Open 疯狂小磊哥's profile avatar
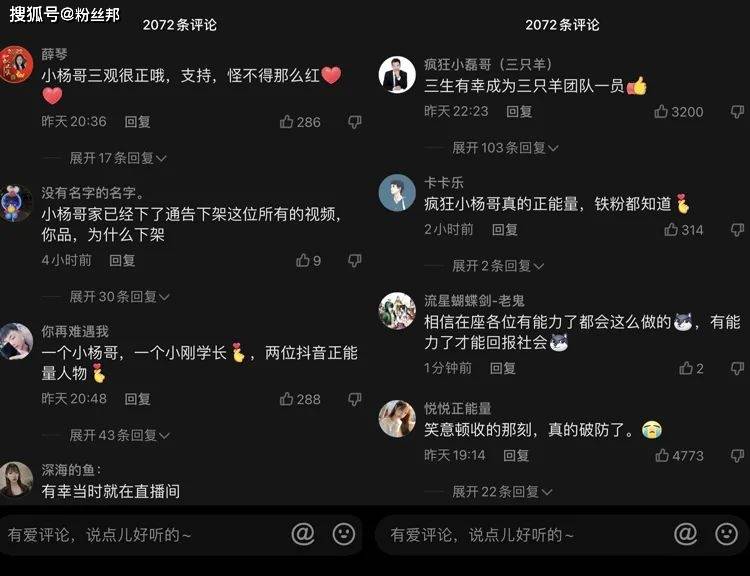Screen dimensions: 750x576 click(x=397, y=75)
